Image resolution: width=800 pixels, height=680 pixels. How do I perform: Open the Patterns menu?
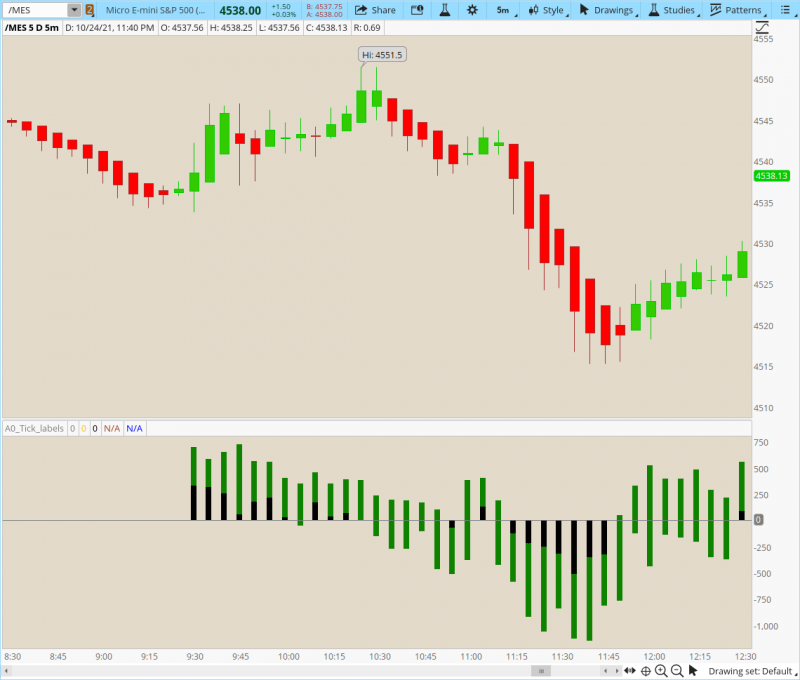tap(738, 10)
